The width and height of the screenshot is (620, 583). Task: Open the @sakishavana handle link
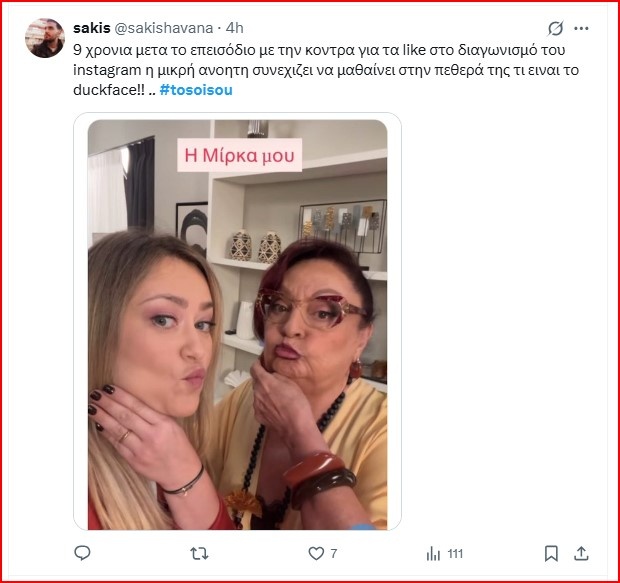click(164, 28)
